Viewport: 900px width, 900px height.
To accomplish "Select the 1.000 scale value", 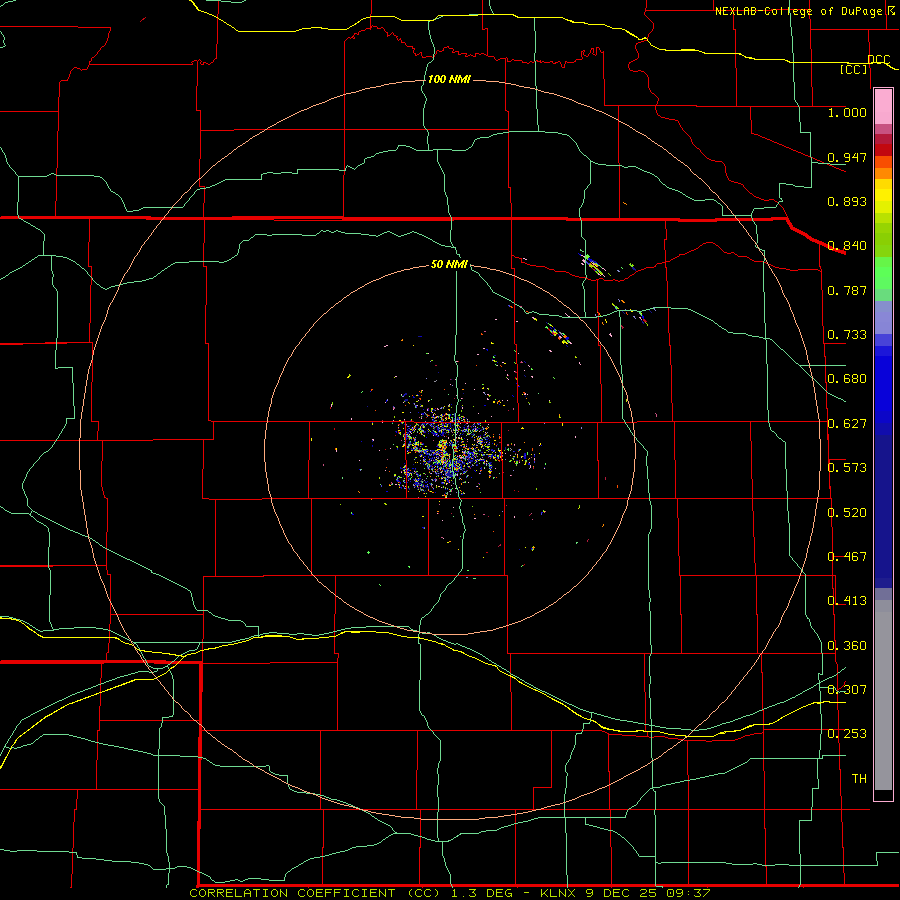I will tap(847, 112).
